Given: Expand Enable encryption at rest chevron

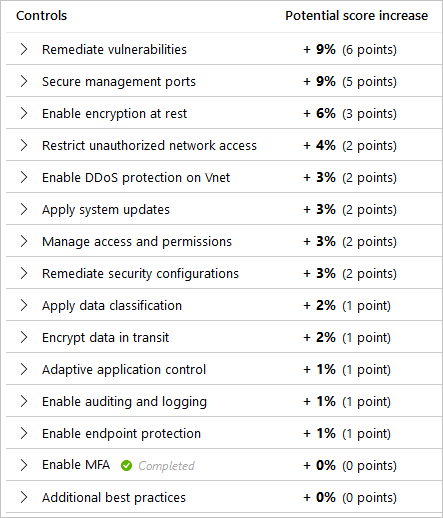Looking at the screenshot, I should [24, 113].
